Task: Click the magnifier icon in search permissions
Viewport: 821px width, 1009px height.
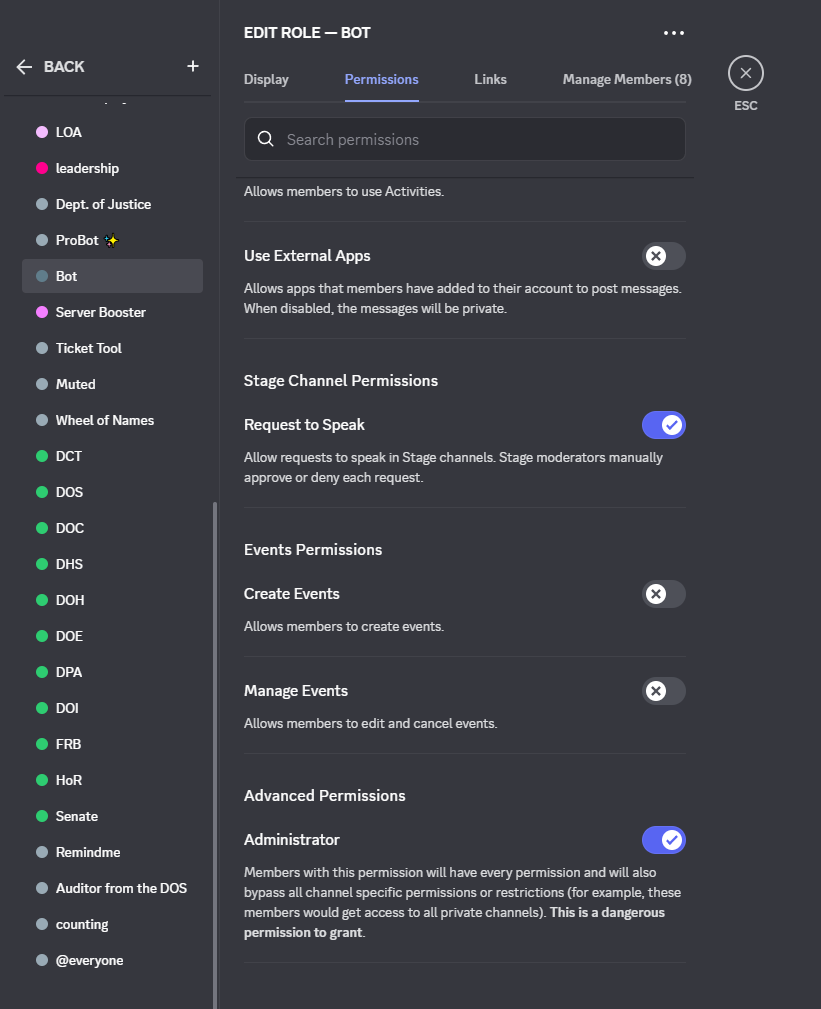Action: coord(266,139)
